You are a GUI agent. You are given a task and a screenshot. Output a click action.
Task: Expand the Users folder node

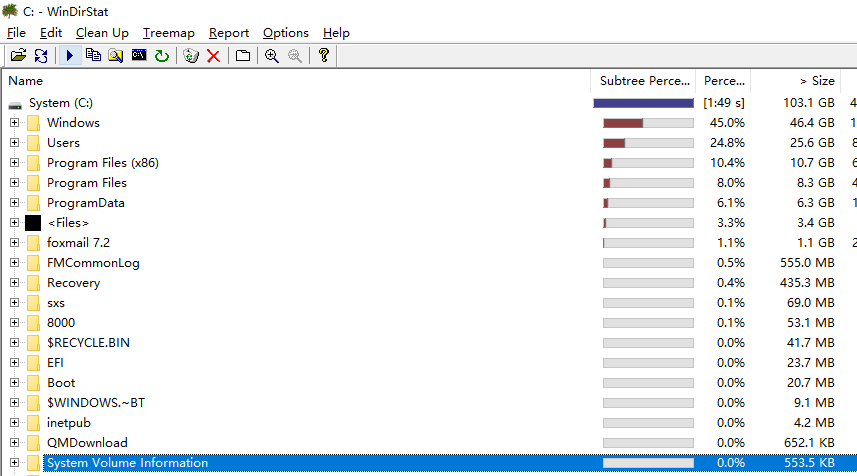coord(15,143)
